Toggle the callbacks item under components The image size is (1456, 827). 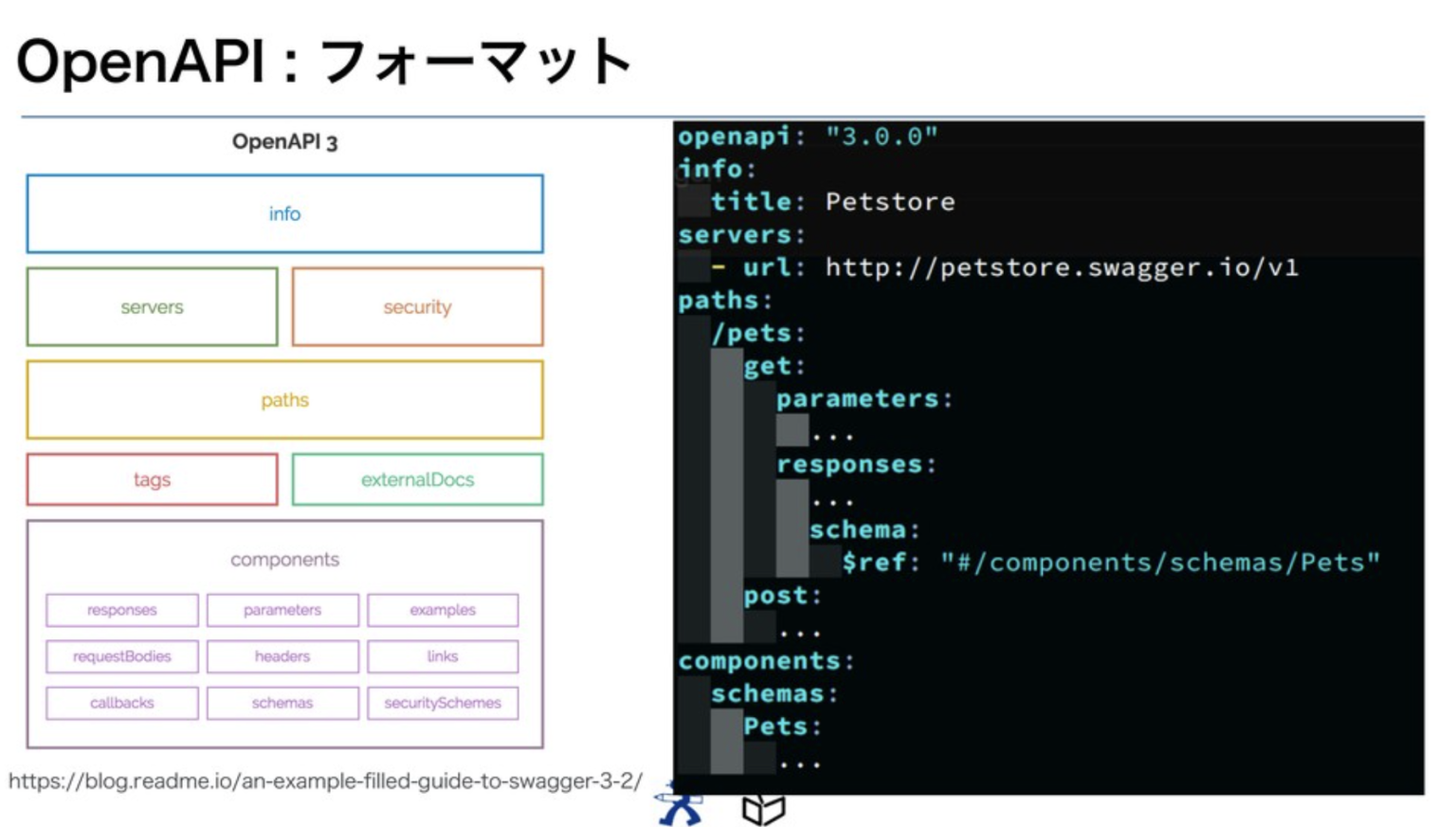[121, 703]
